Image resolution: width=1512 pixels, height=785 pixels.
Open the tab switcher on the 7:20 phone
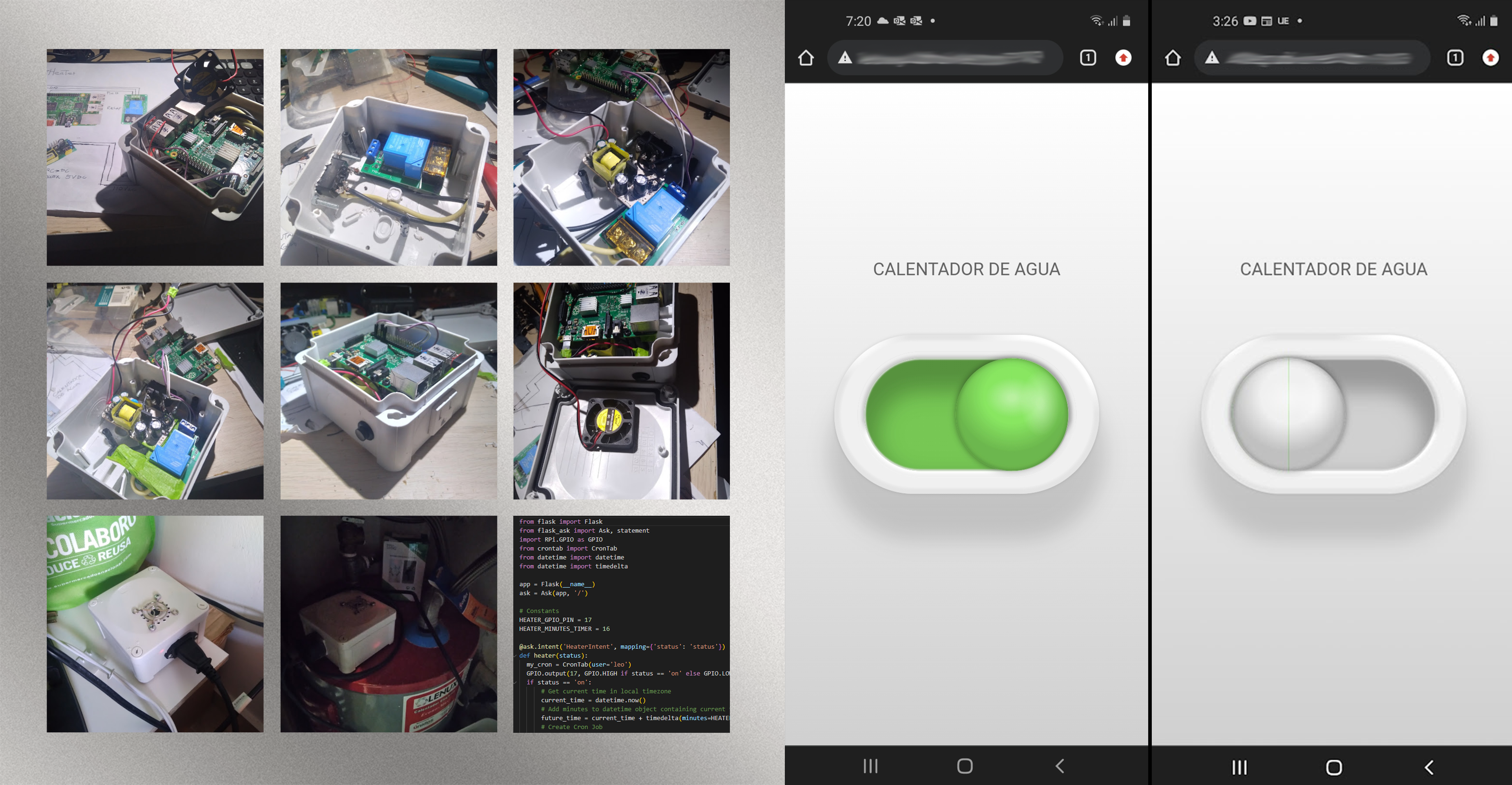[1088, 58]
